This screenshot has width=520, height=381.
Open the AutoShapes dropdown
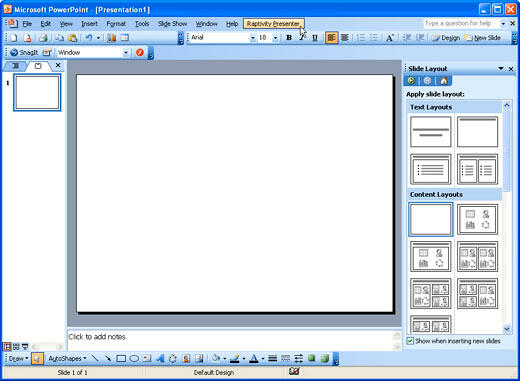[67, 359]
